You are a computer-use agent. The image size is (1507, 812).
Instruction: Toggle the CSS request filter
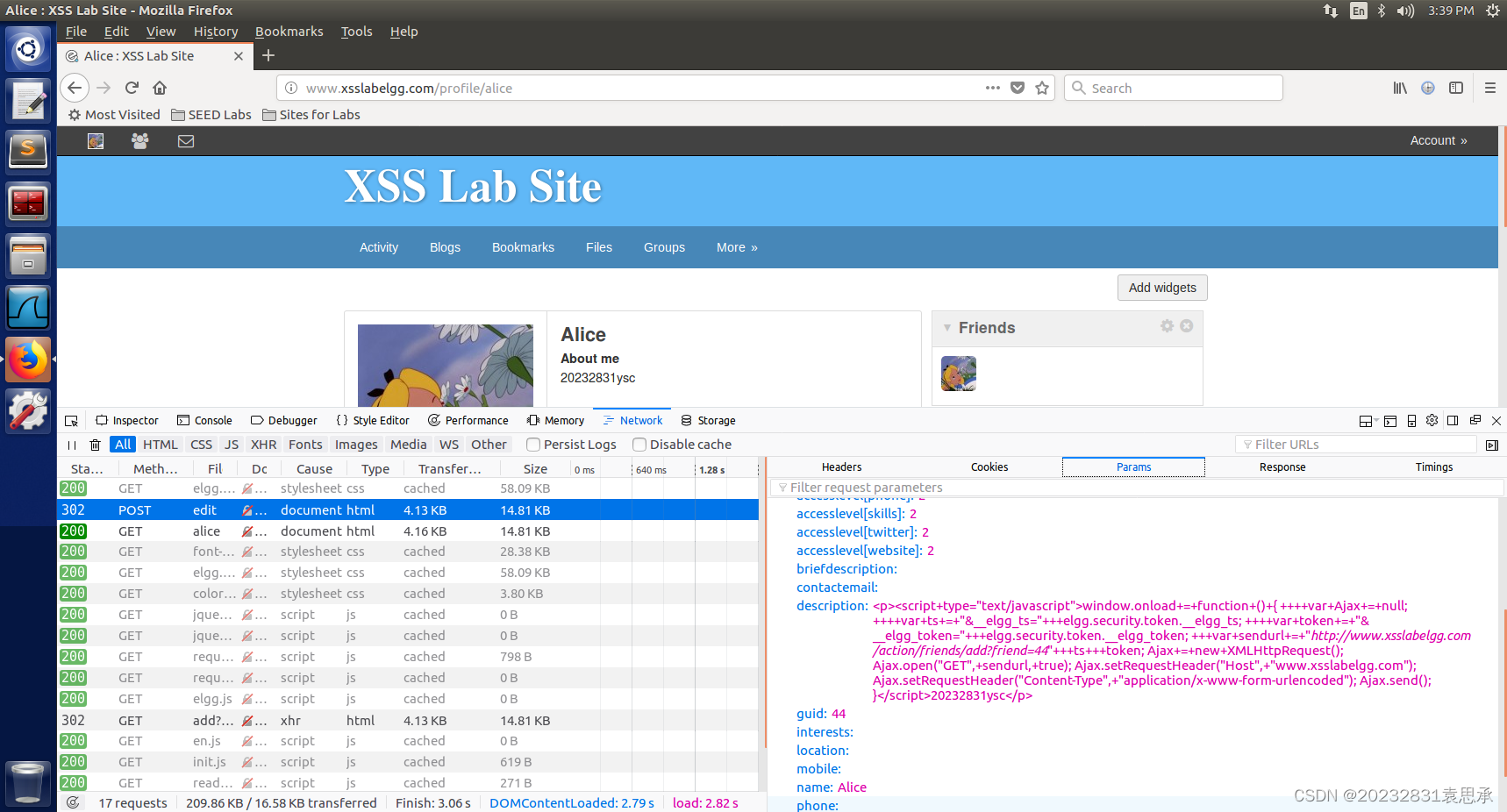202,445
